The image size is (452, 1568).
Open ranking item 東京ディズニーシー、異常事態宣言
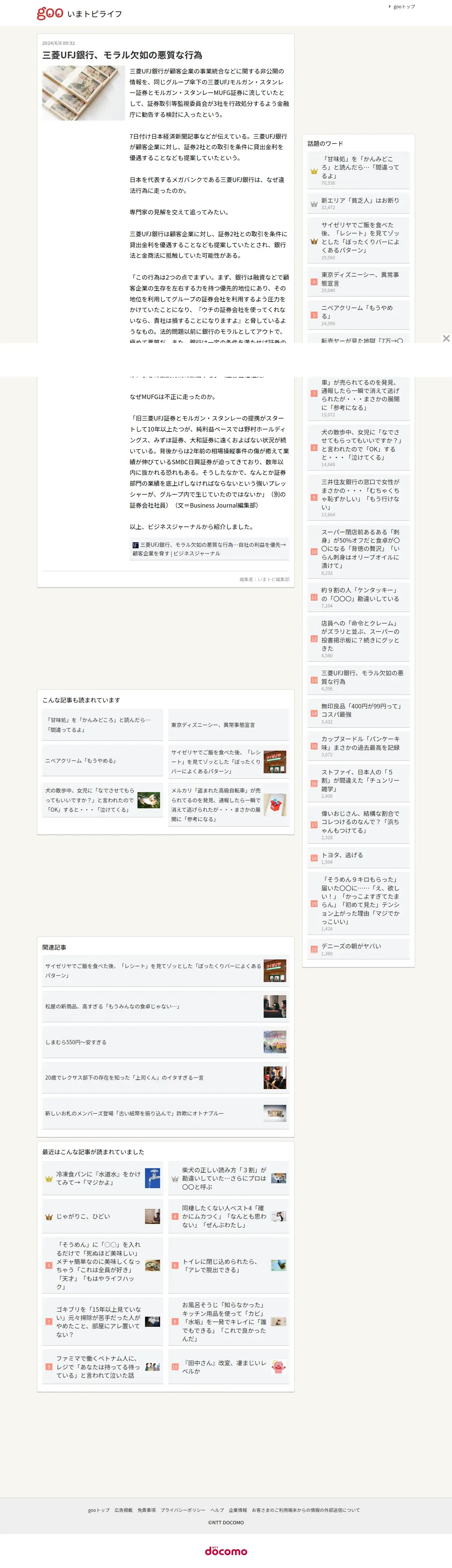pyautogui.click(x=358, y=282)
